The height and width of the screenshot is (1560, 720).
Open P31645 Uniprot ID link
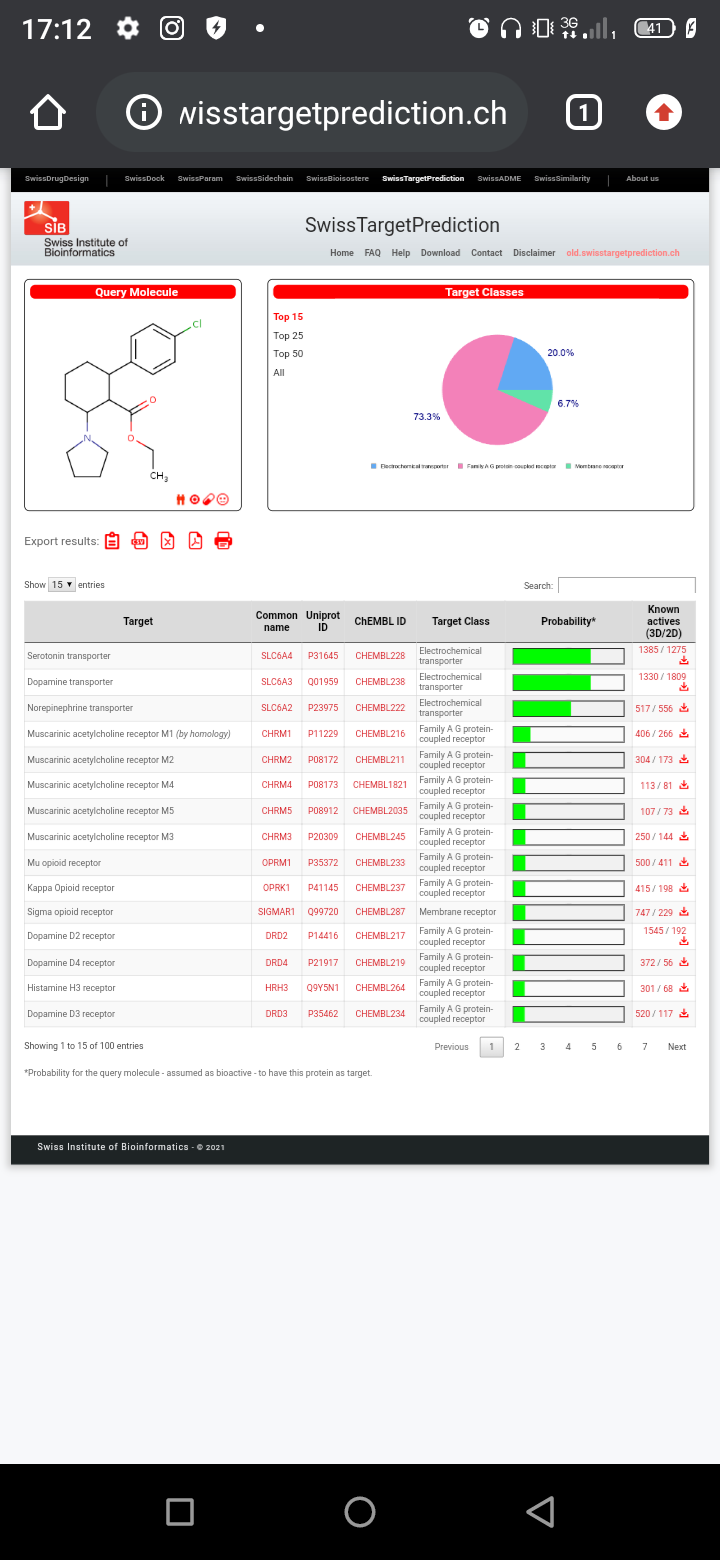(323, 656)
